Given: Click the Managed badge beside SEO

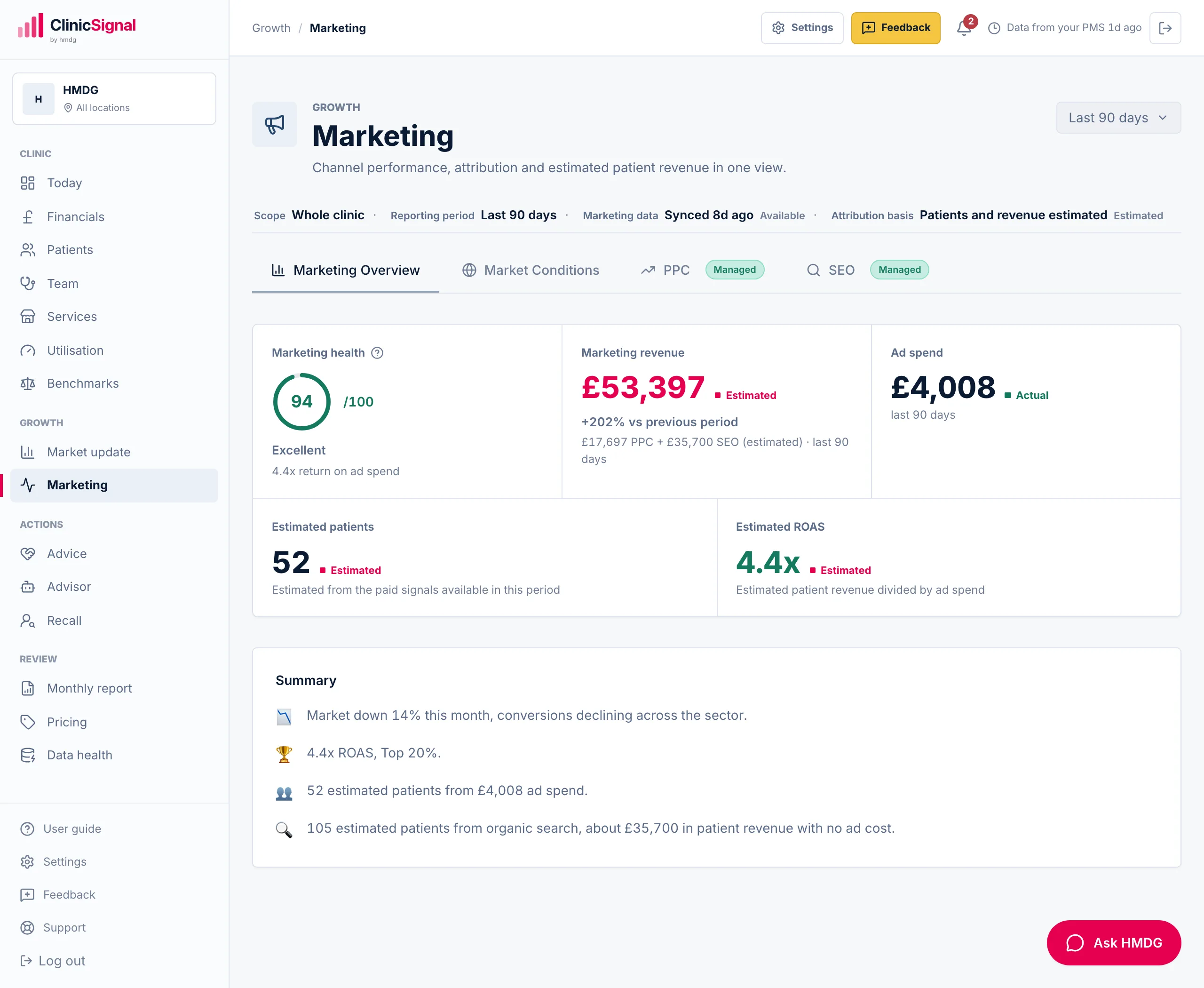Looking at the screenshot, I should [x=899, y=270].
